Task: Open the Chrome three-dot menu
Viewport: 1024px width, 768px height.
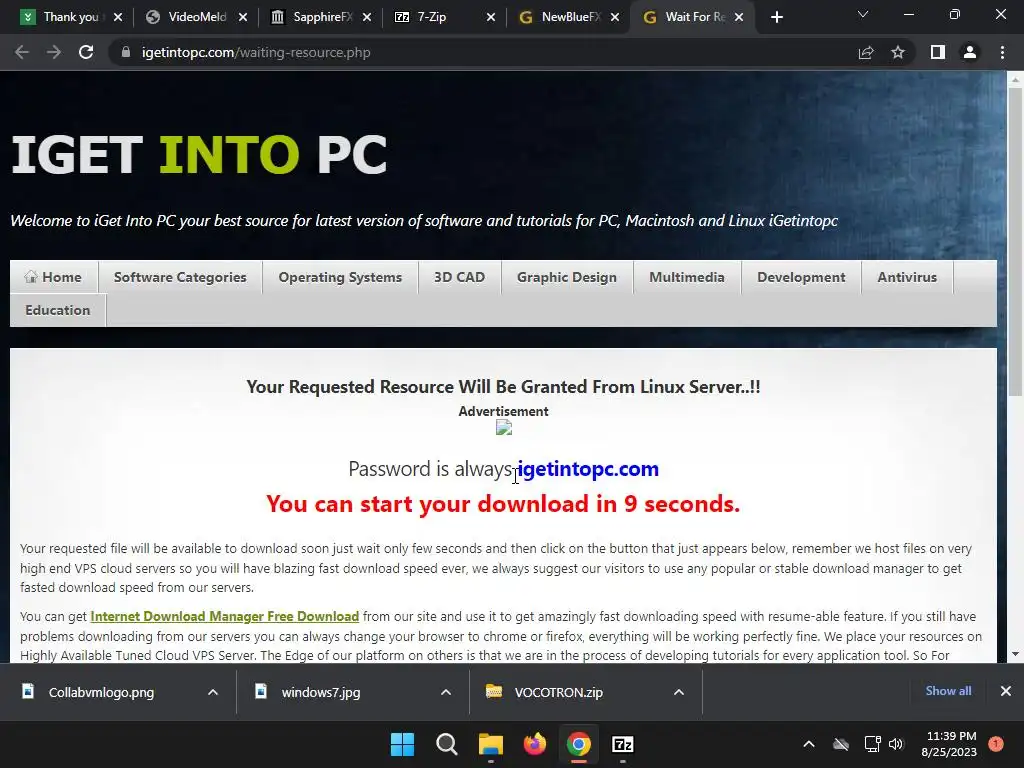Action: 1002,52
